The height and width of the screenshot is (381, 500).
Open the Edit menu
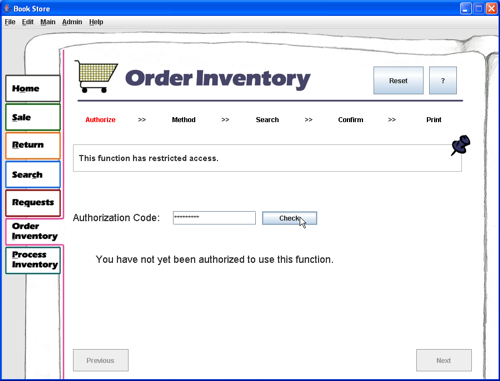click(x=28, y=22)
